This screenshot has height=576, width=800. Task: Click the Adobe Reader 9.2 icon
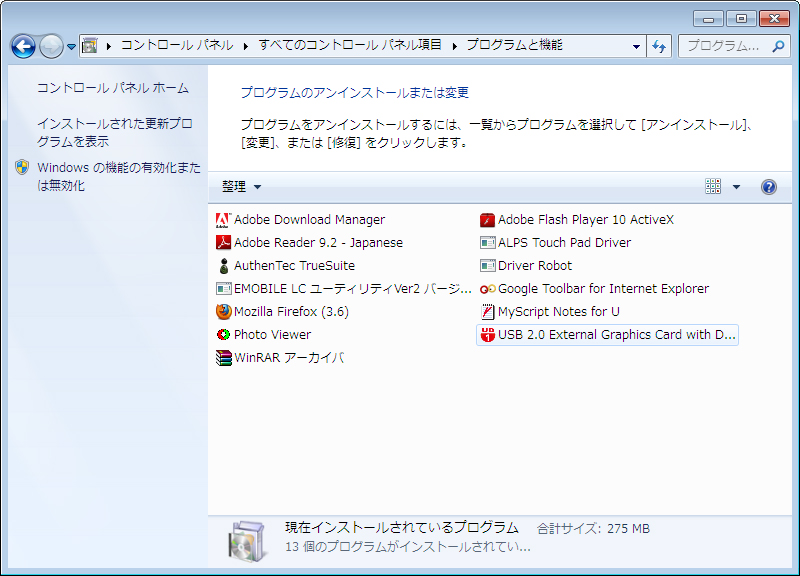pos(223,243)
